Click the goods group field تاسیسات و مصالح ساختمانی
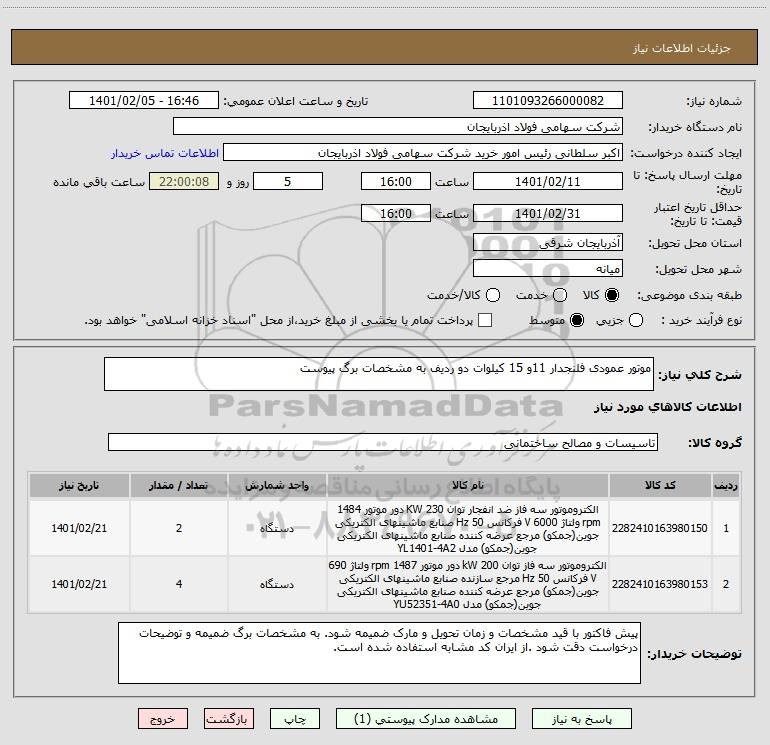The width and height of the screenshot is (770, 745). (383, 442)
